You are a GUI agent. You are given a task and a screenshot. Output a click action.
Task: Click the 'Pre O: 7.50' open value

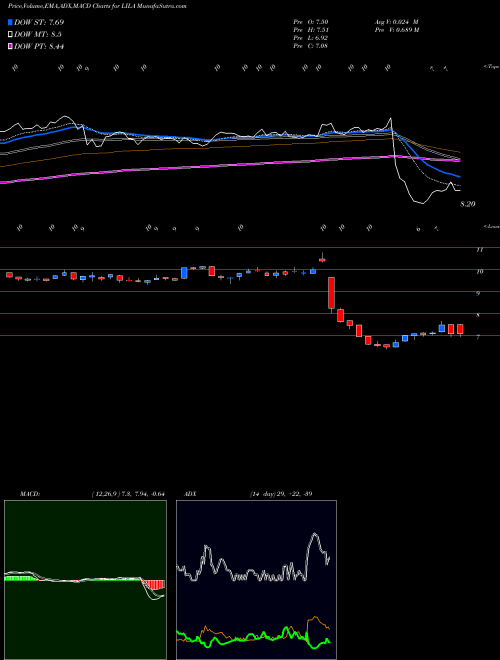coord(311,22)
